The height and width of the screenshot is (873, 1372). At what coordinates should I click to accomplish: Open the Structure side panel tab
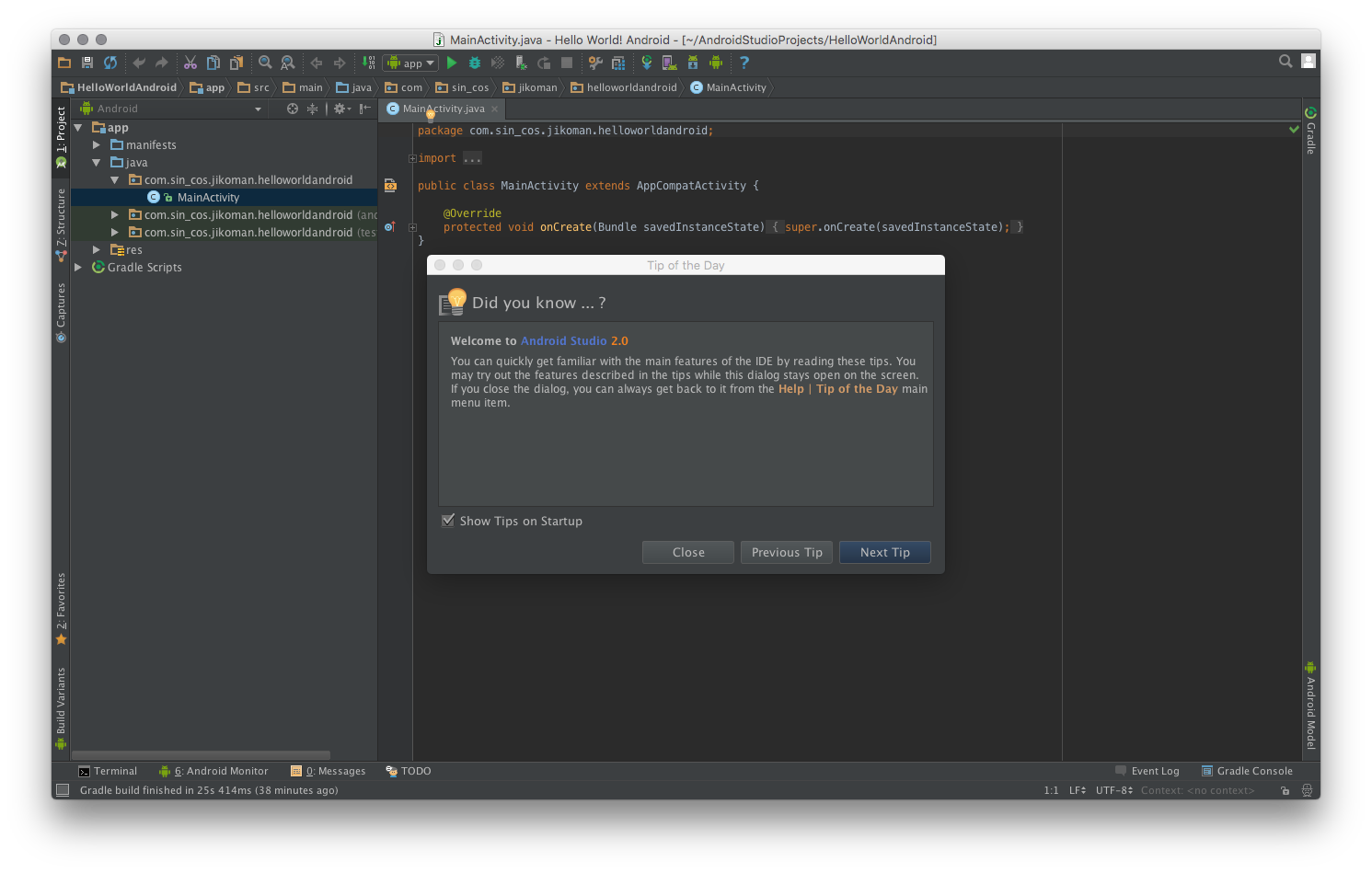(x=61, y=224)
